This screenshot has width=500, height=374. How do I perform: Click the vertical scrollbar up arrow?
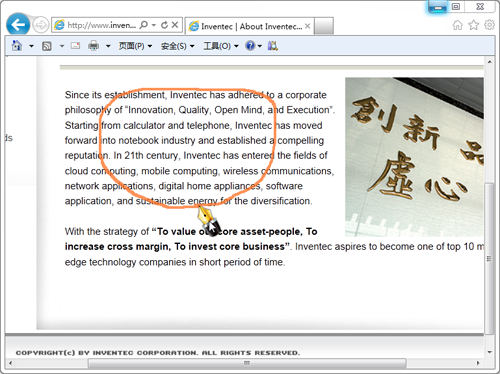[x=489, y=62]
